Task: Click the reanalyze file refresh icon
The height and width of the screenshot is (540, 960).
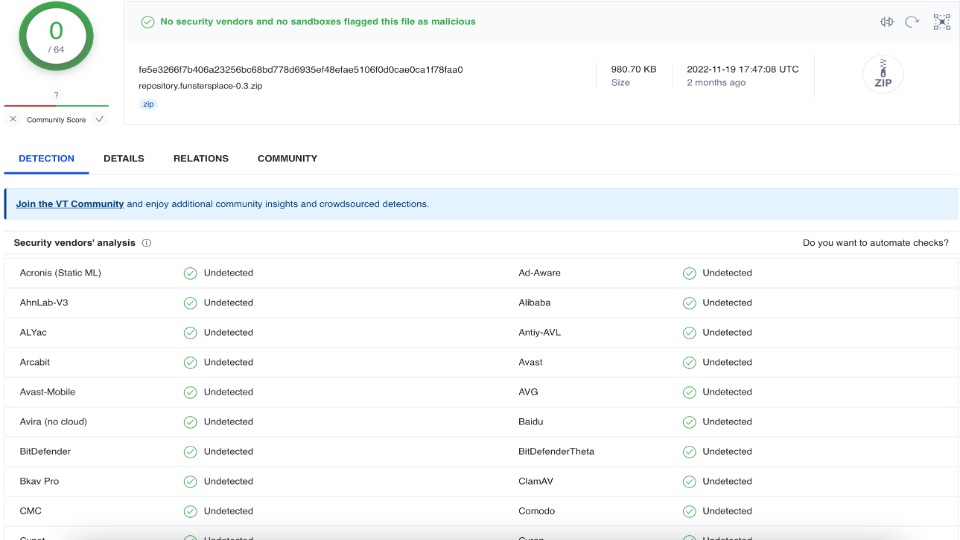Action: tap(912, 22)
